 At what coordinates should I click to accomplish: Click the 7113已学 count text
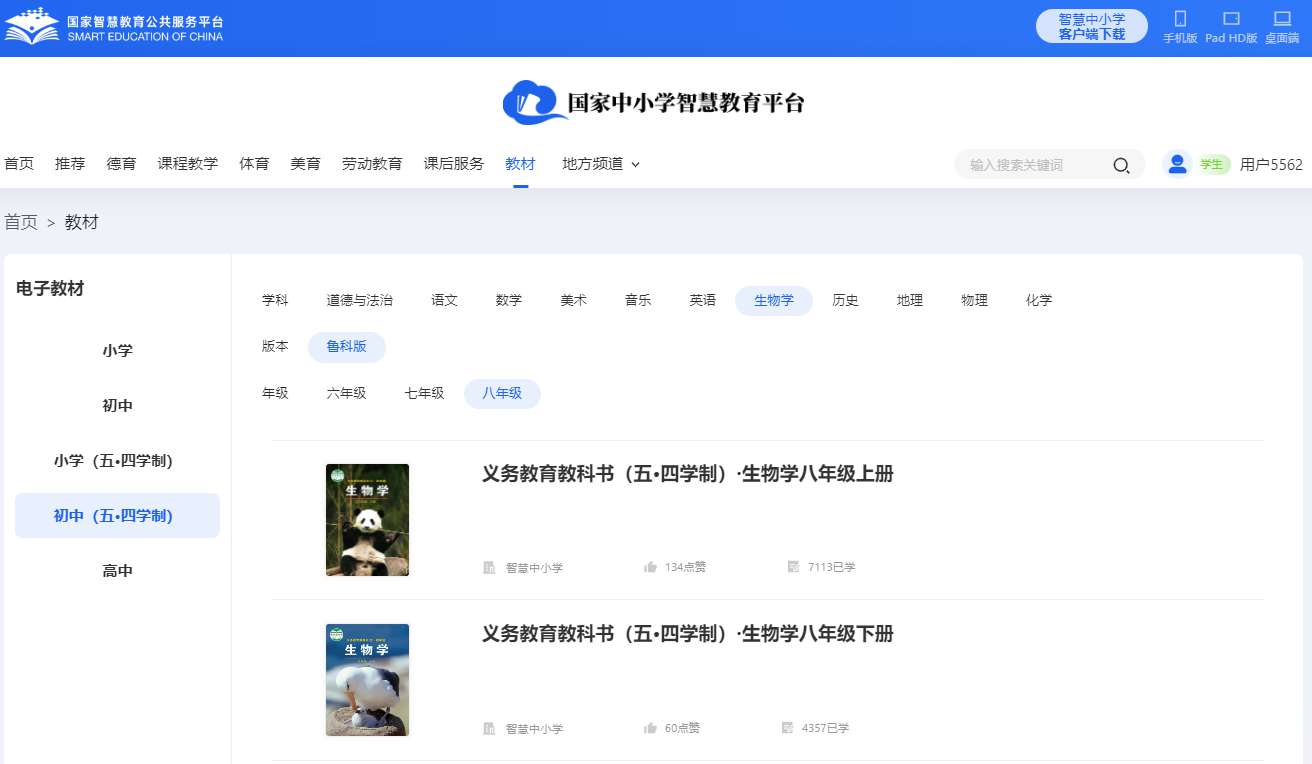832,567
